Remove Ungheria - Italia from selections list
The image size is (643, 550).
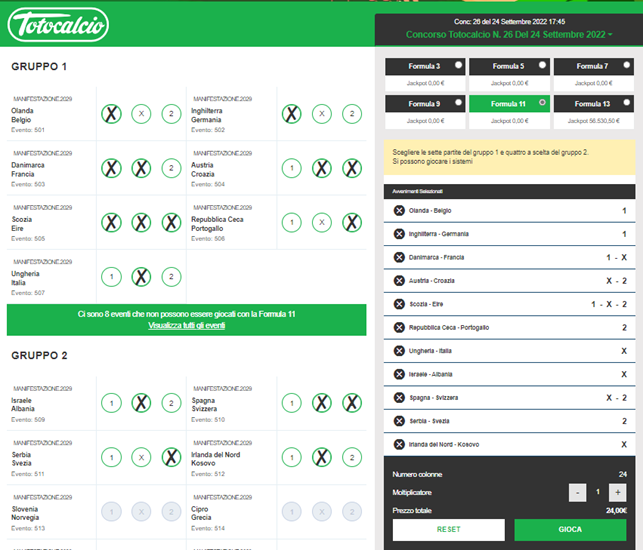(399, 351)
